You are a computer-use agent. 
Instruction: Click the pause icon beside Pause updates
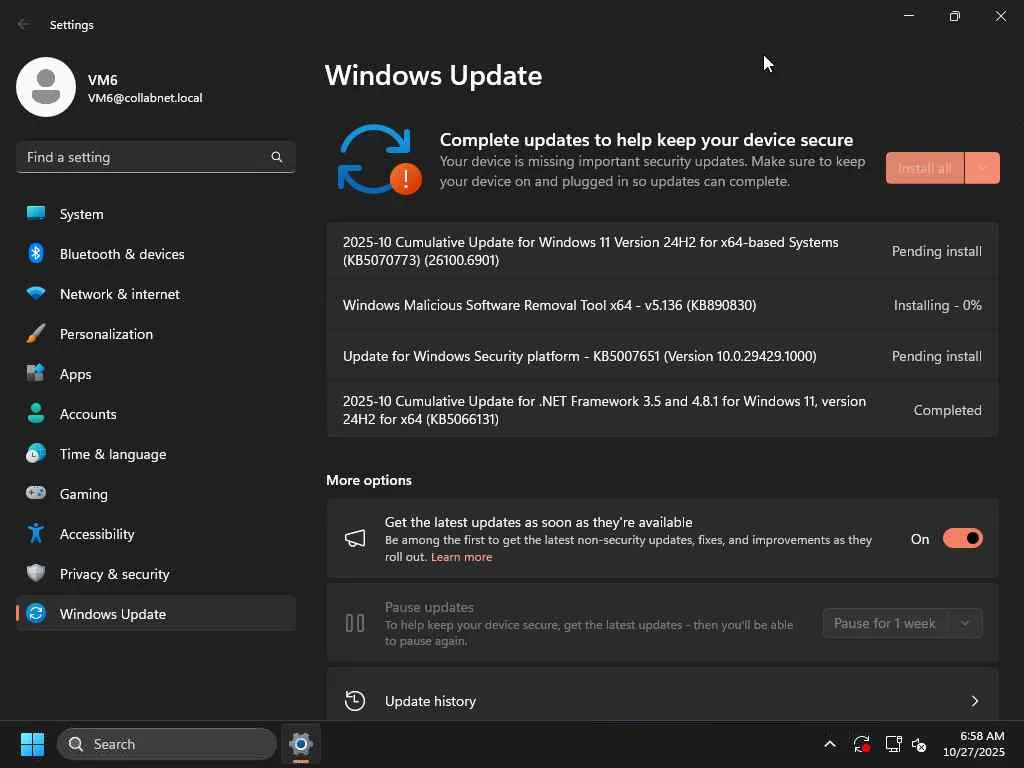click(x=355, y=623)
